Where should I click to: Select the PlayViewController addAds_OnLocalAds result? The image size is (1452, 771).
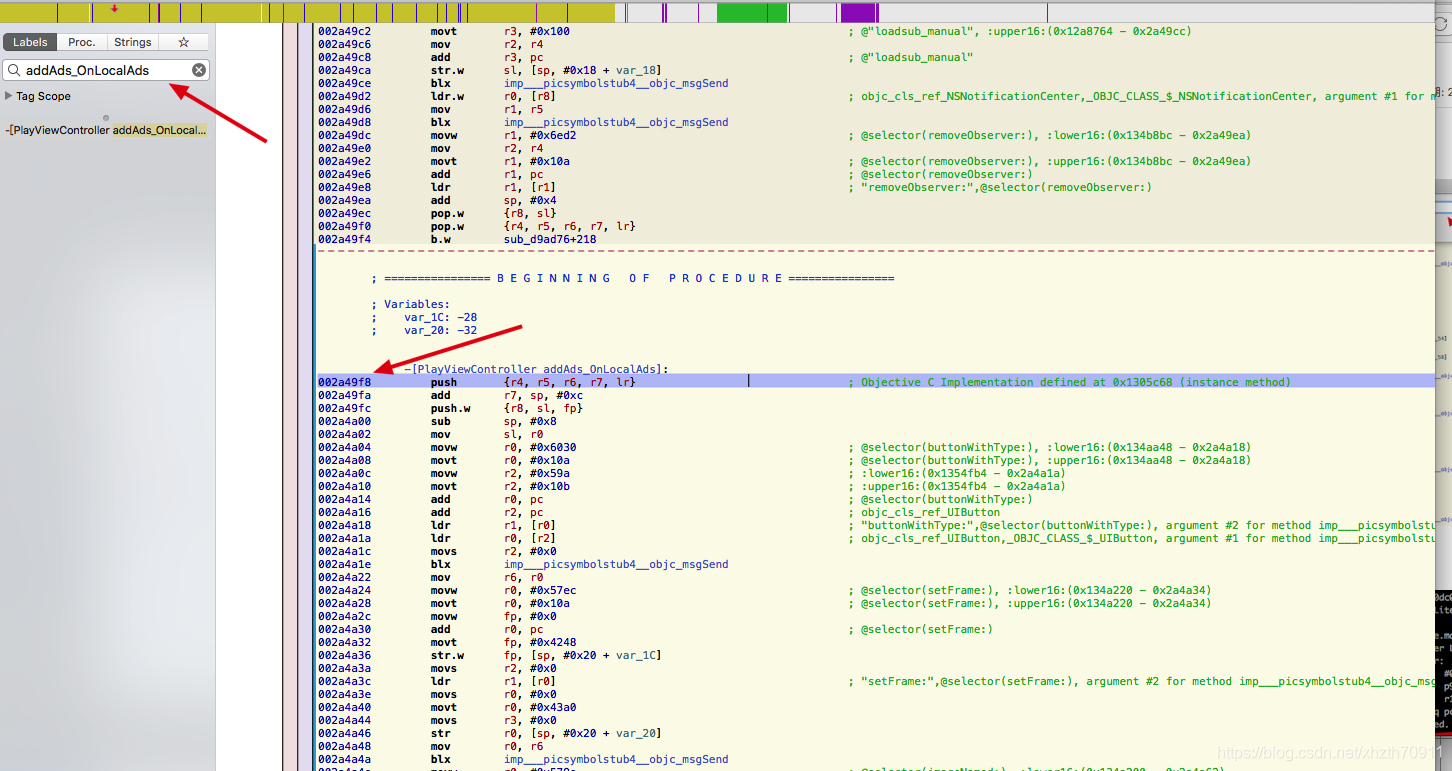[106, 130]
